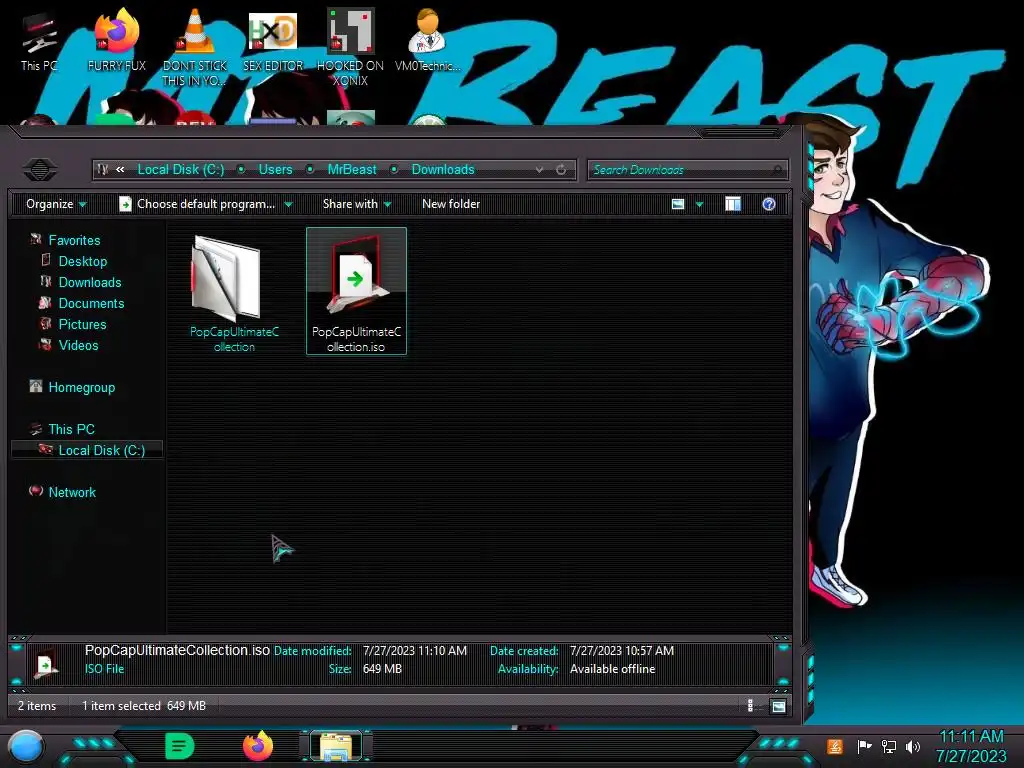1024x768 pixels.
Task: Change the view icon layout
Action: click(678, 204)
